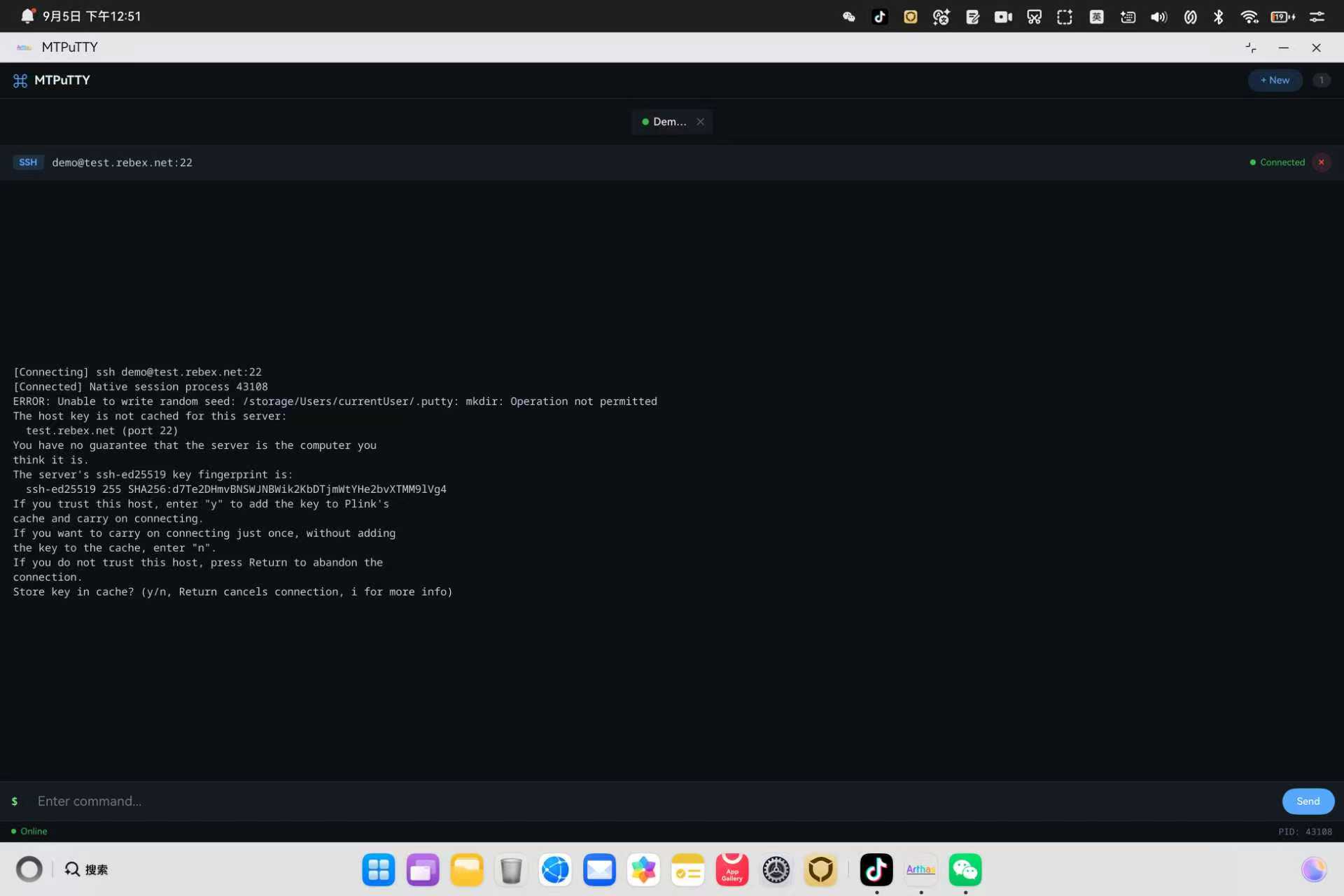Click the SSH protocol badge
Viewport: 1344px width, 896px height.
click(28, 162)
